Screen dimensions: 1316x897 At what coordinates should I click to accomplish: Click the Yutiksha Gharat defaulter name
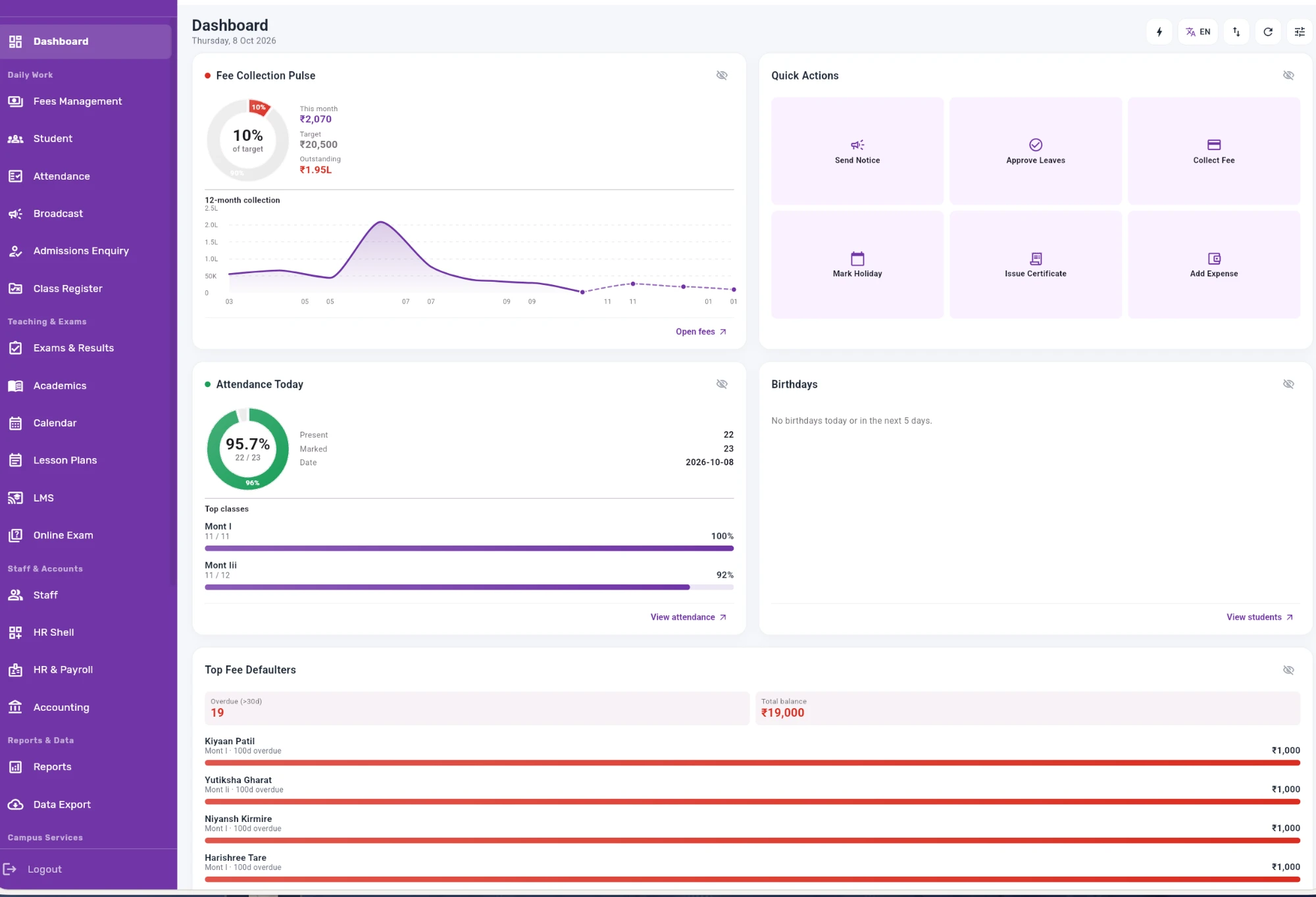point(238,780)
